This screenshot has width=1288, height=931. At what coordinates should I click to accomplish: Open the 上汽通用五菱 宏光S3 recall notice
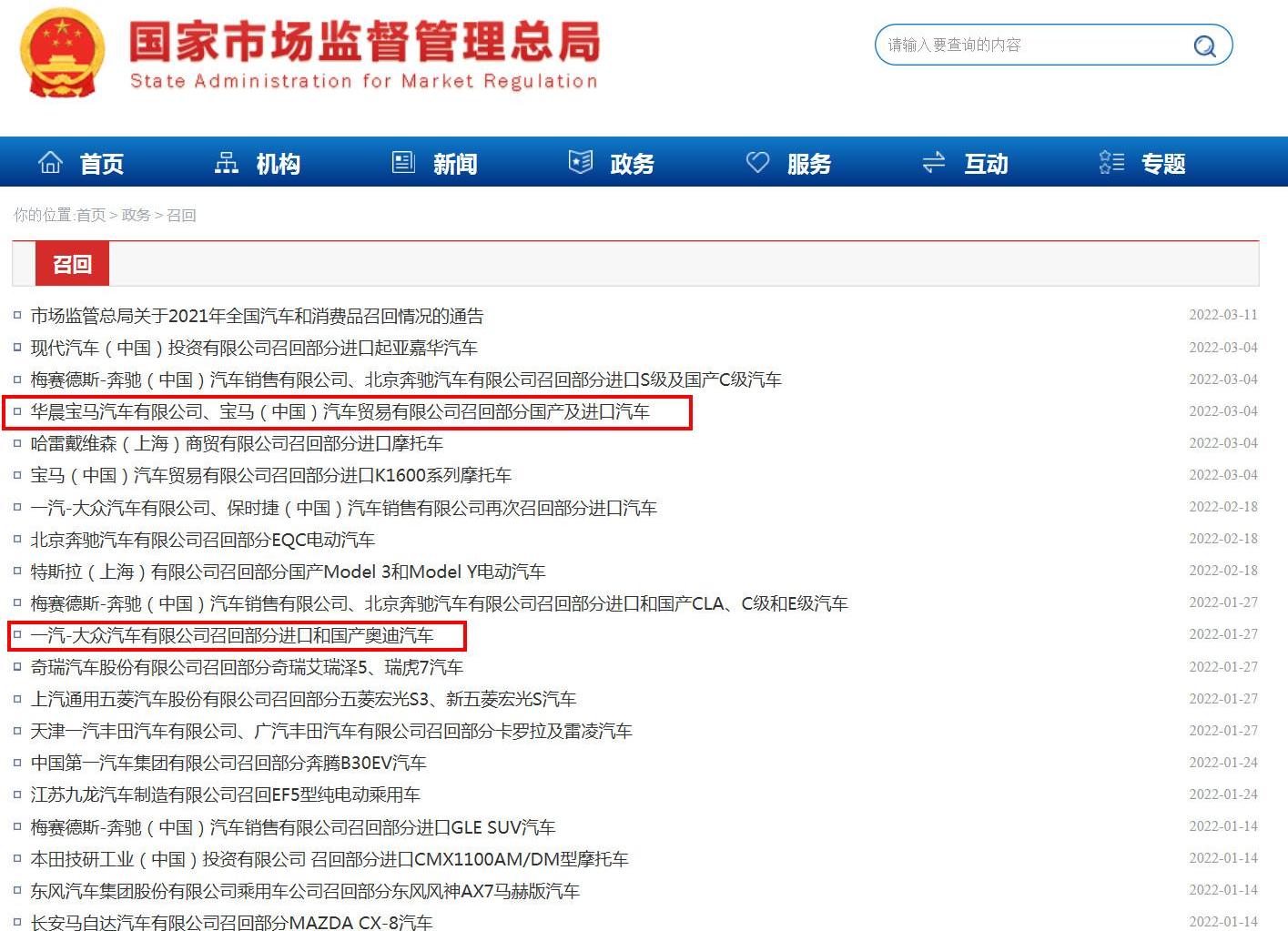303,699
